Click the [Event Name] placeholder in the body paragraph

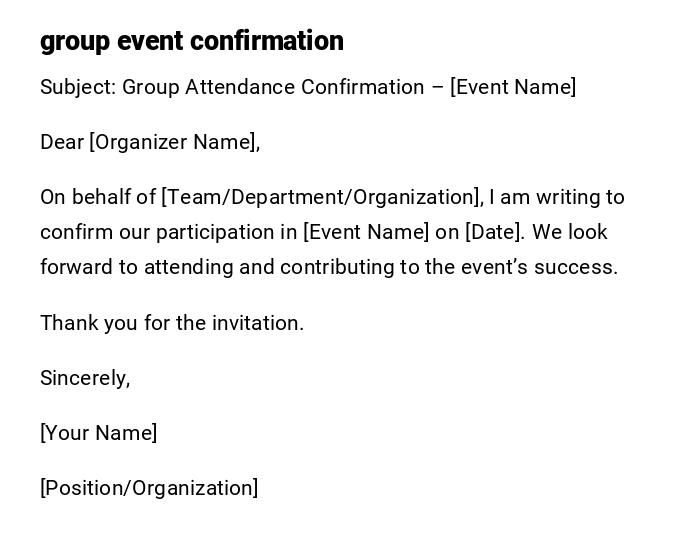pos(366,232)
